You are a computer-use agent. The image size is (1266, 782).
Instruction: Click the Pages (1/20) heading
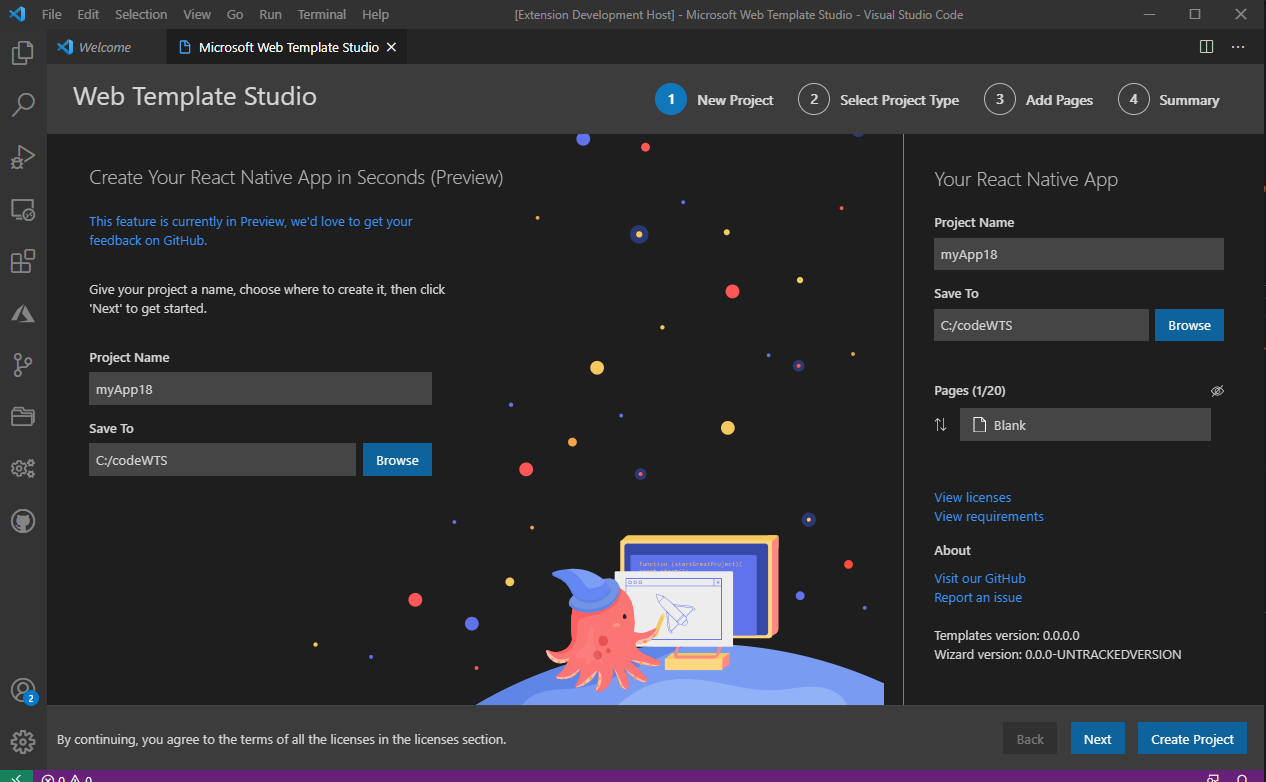point(969,391)
